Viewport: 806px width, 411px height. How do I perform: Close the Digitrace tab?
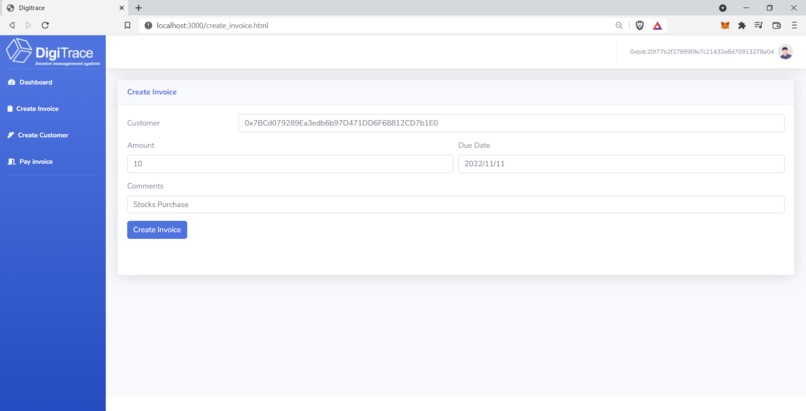pos(122,8)
